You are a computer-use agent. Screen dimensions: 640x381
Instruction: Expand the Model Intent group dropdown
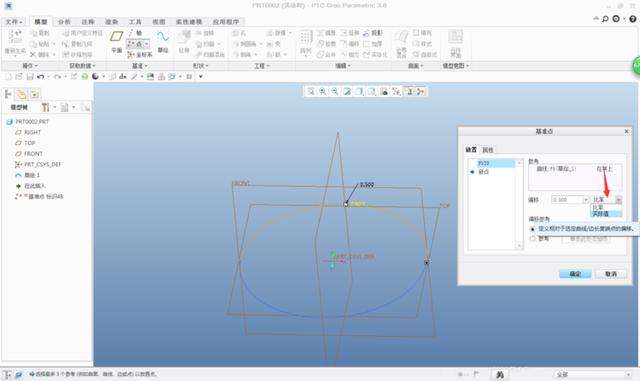(x=456, y=66)
